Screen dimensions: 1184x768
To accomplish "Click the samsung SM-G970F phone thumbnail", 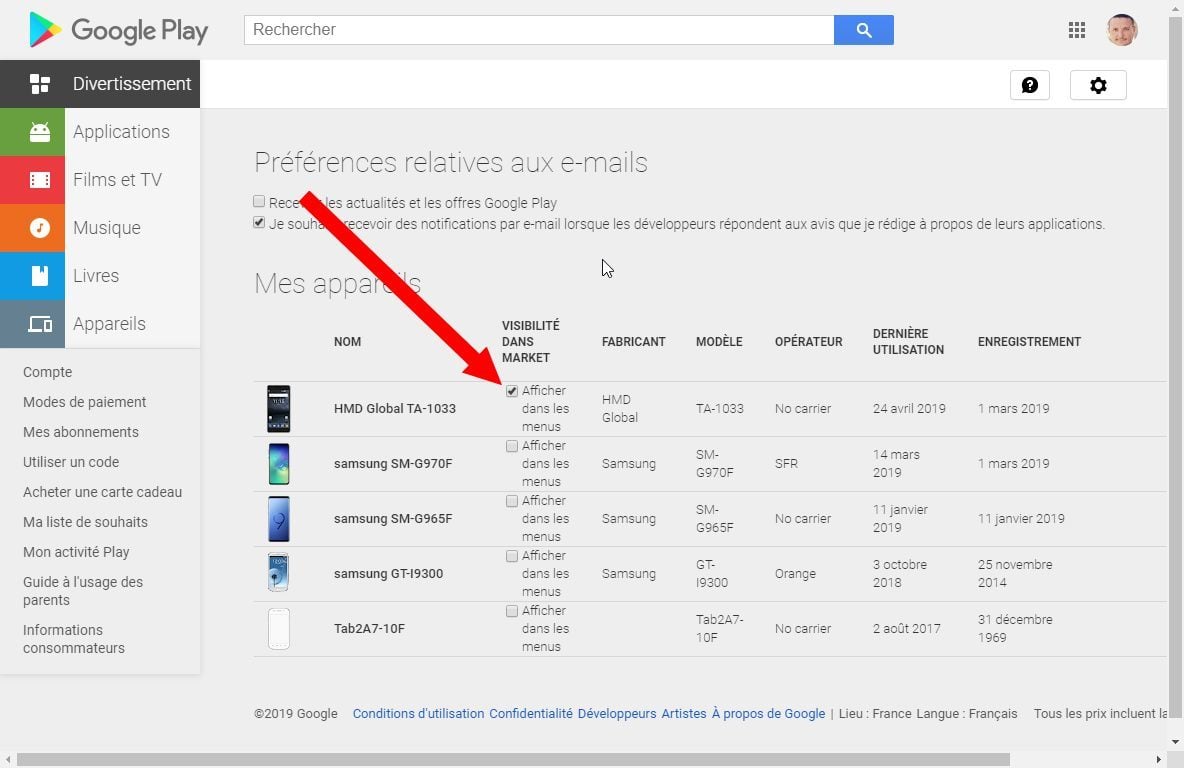I will (x=279, y=464).
